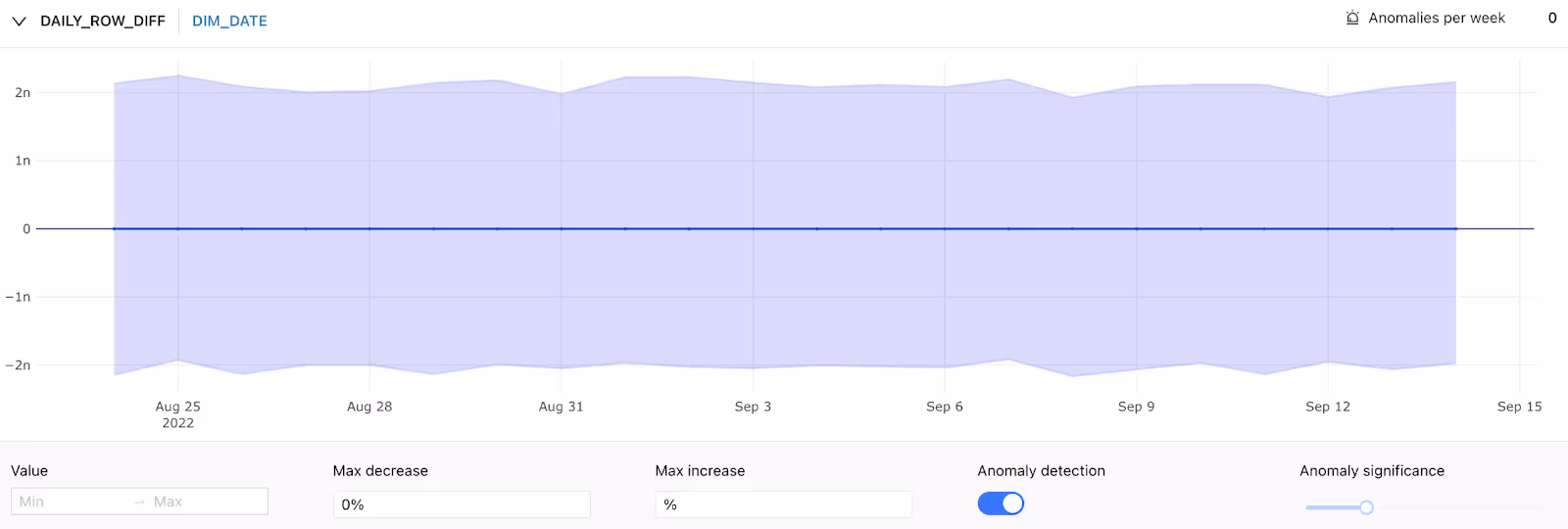Viewport: 1568px width, 529px height.
Task: Click the Anomalies per week alarm icon
Action: click(1352, 18)
